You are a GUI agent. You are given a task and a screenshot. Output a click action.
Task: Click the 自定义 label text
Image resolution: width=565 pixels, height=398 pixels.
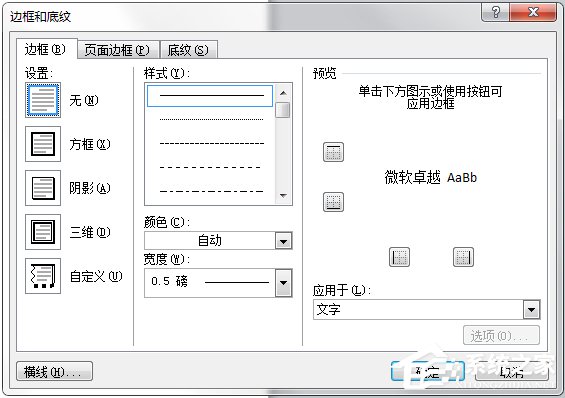(96, 276)
